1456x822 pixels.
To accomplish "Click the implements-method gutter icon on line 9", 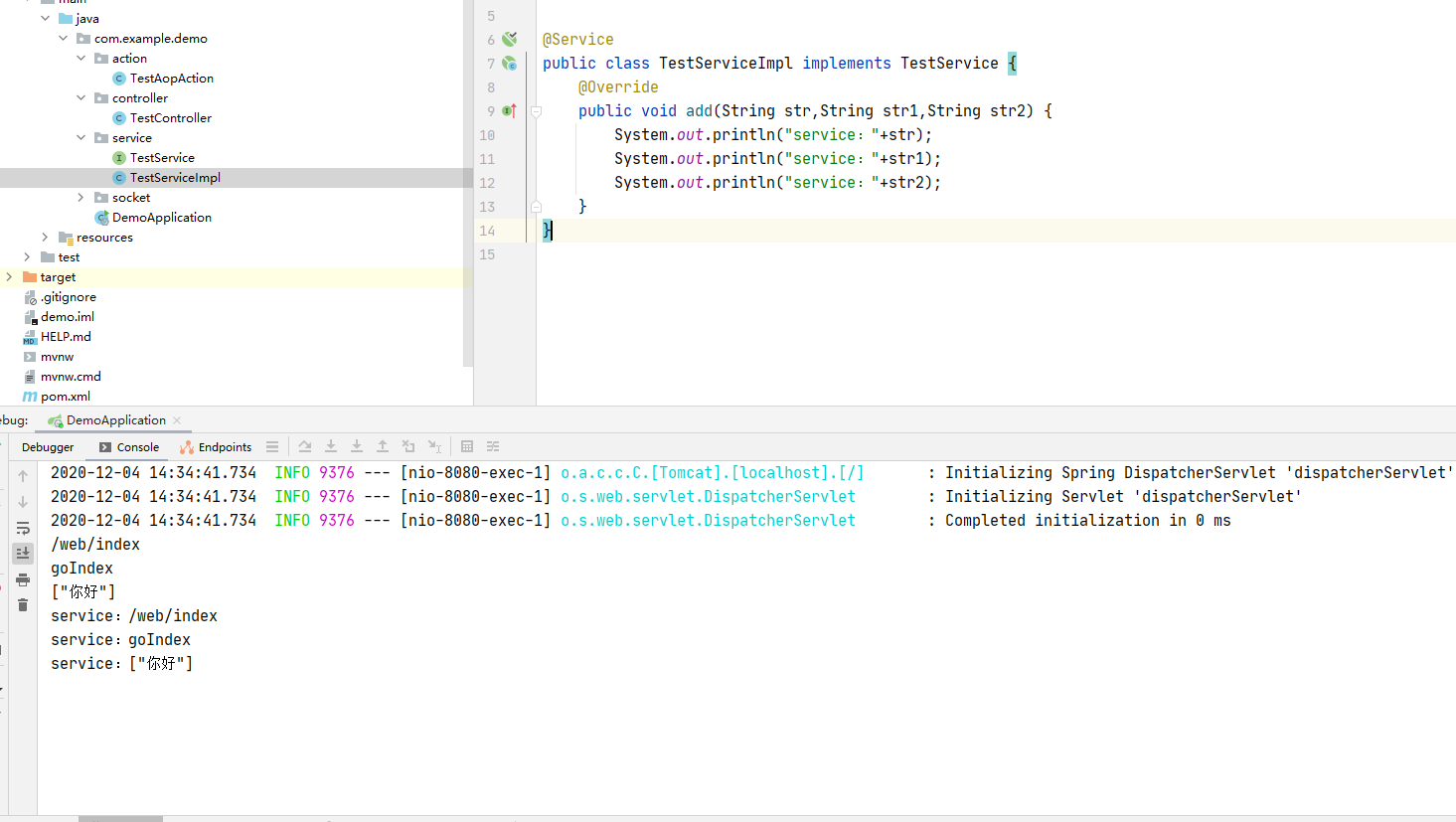I will [x=509, y=110].
